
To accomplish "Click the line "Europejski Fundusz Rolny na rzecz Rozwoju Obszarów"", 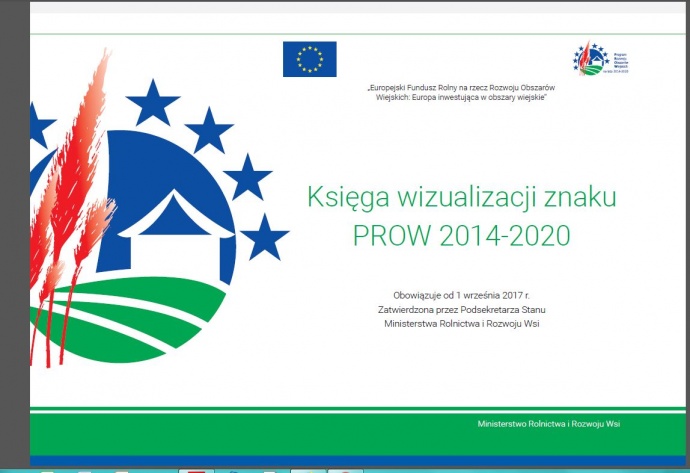I will [x=461, y=88].
